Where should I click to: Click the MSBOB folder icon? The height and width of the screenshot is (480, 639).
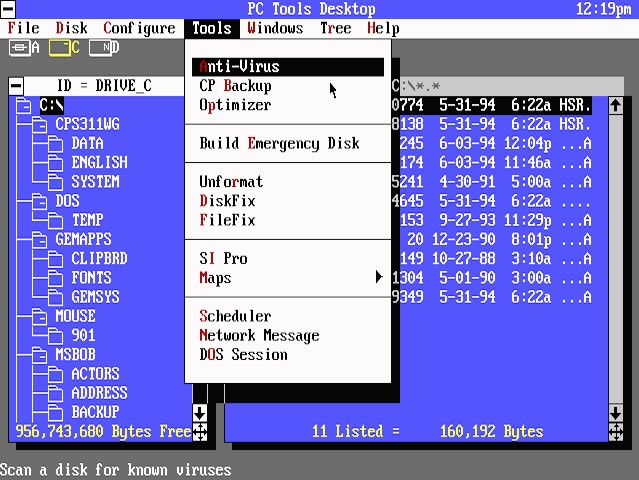pyautogui.click(x=40, y=354)
